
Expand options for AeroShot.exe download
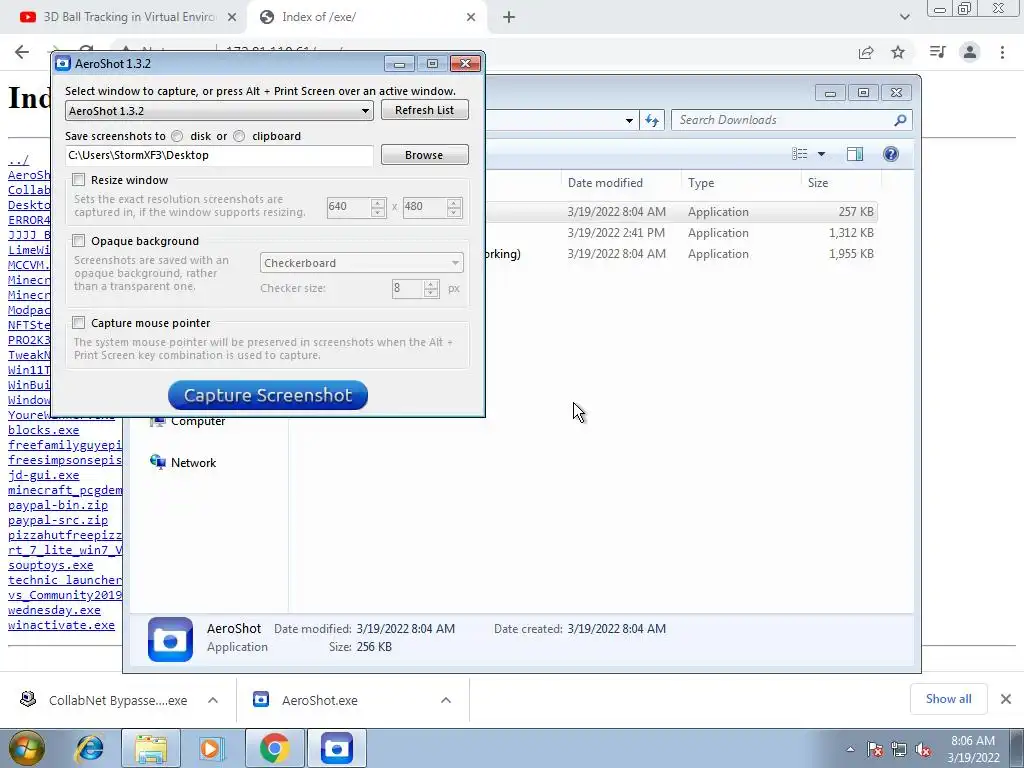point(446,700)
